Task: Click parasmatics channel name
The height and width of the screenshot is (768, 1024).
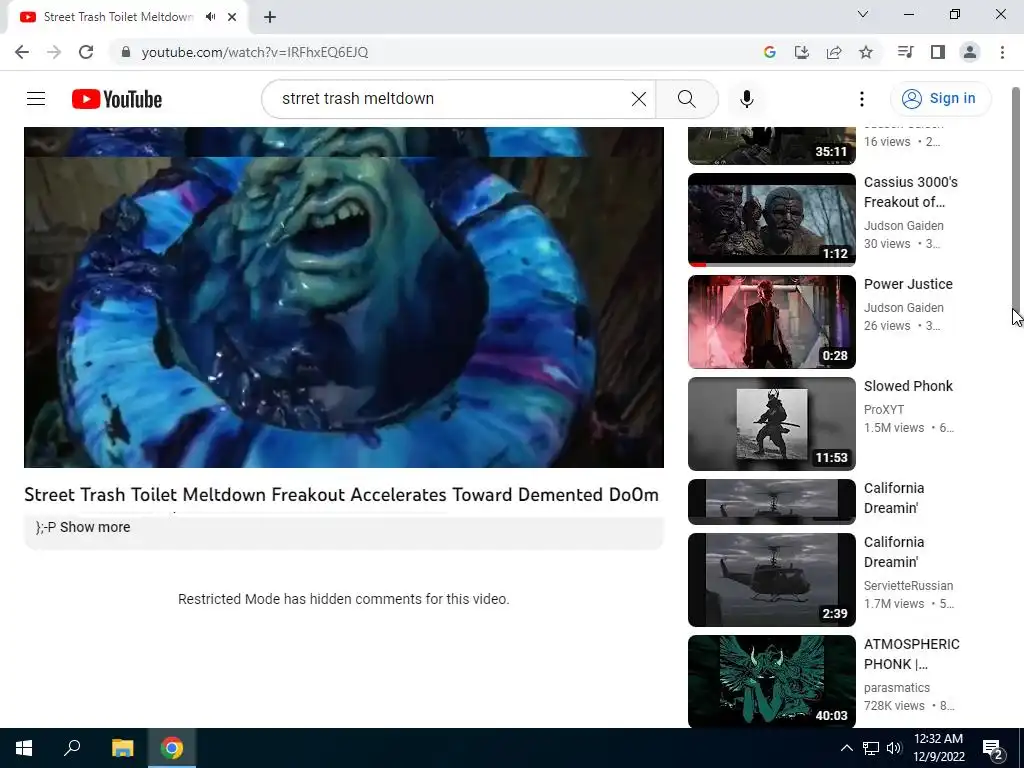Action: pos(897,688)
